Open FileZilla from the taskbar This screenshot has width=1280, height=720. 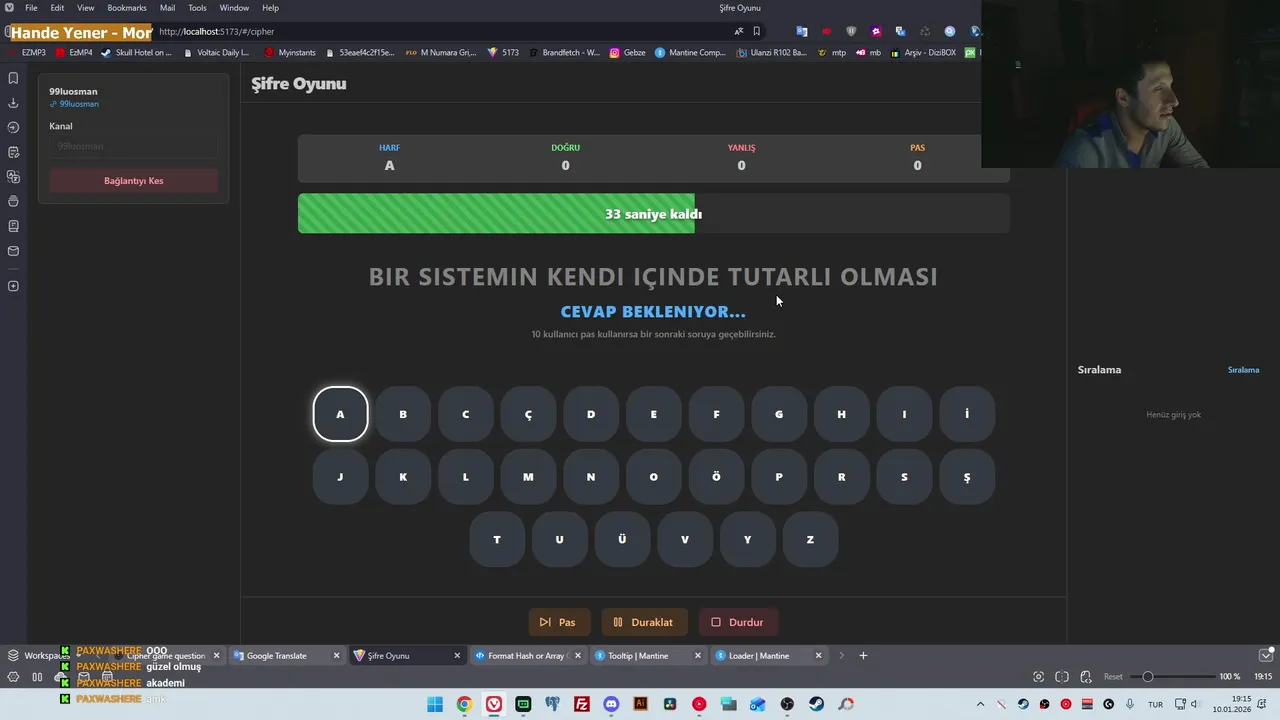coord(582,704)
